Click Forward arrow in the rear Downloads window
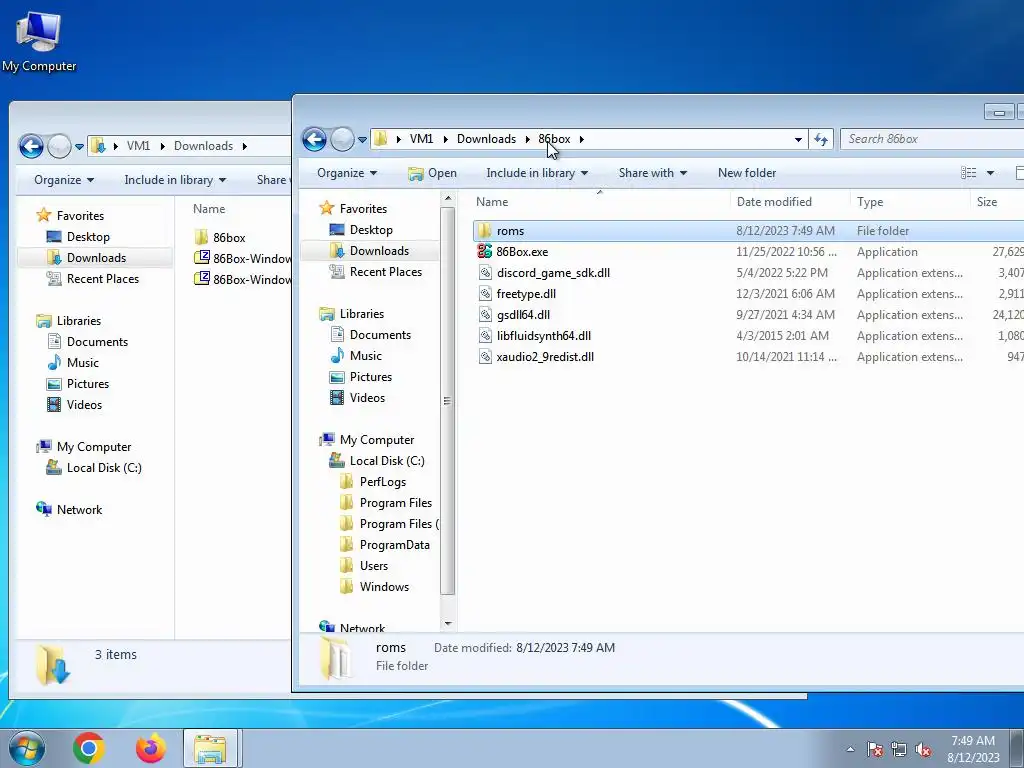 (x=59, y=146)
